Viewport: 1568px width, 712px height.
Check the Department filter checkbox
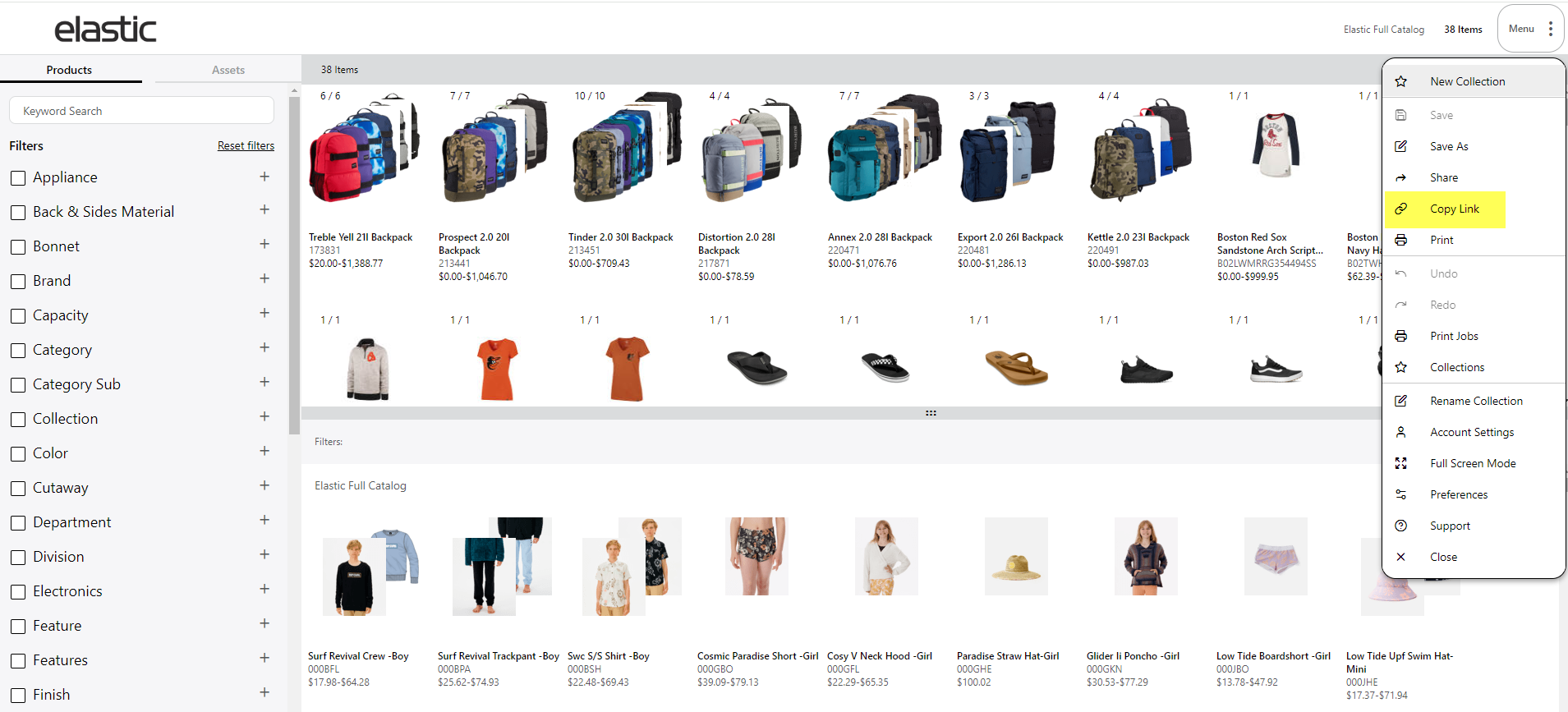[x=18, y=523]
